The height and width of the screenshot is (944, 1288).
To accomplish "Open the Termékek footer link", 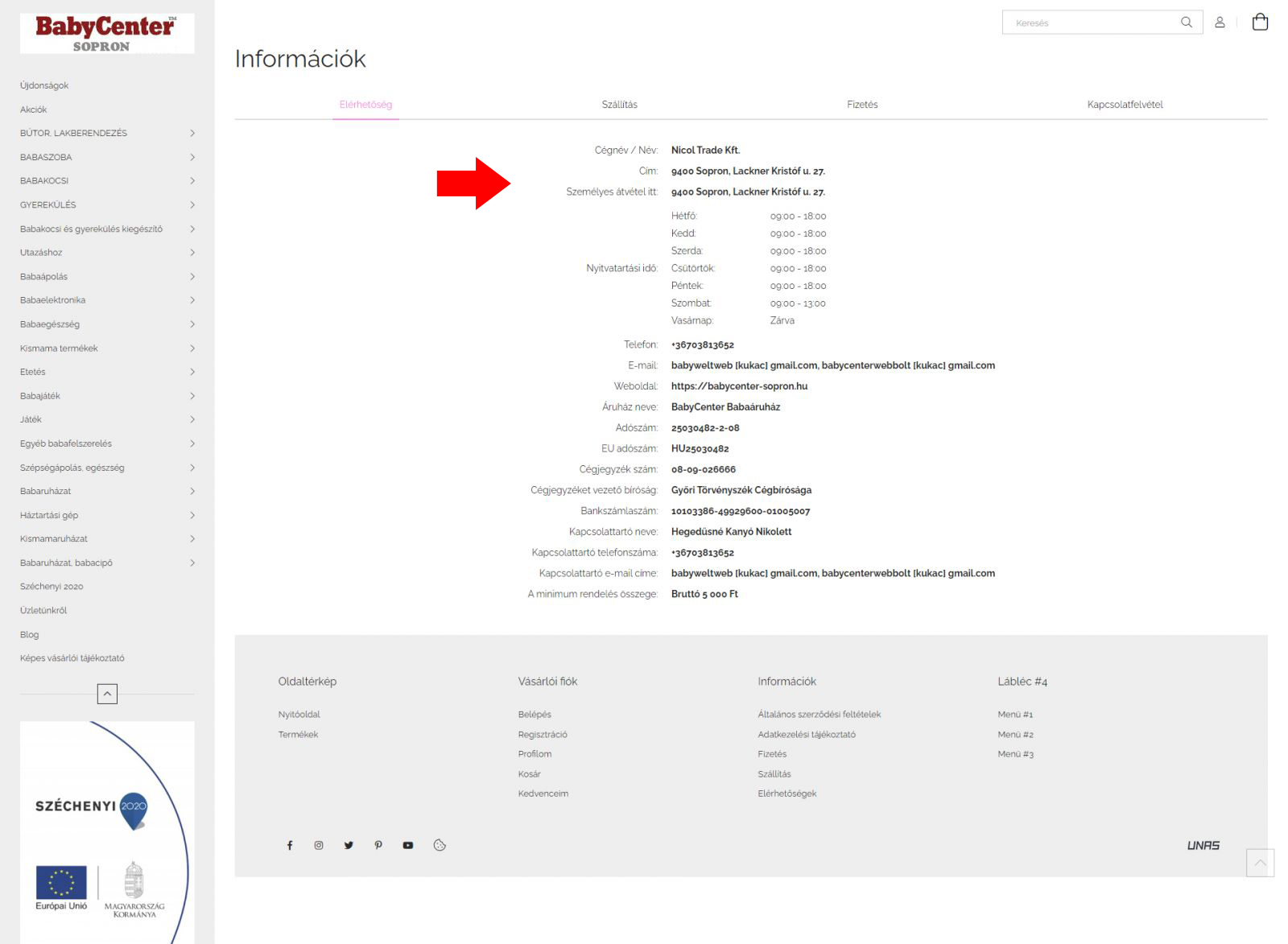I will coord(298,735).
